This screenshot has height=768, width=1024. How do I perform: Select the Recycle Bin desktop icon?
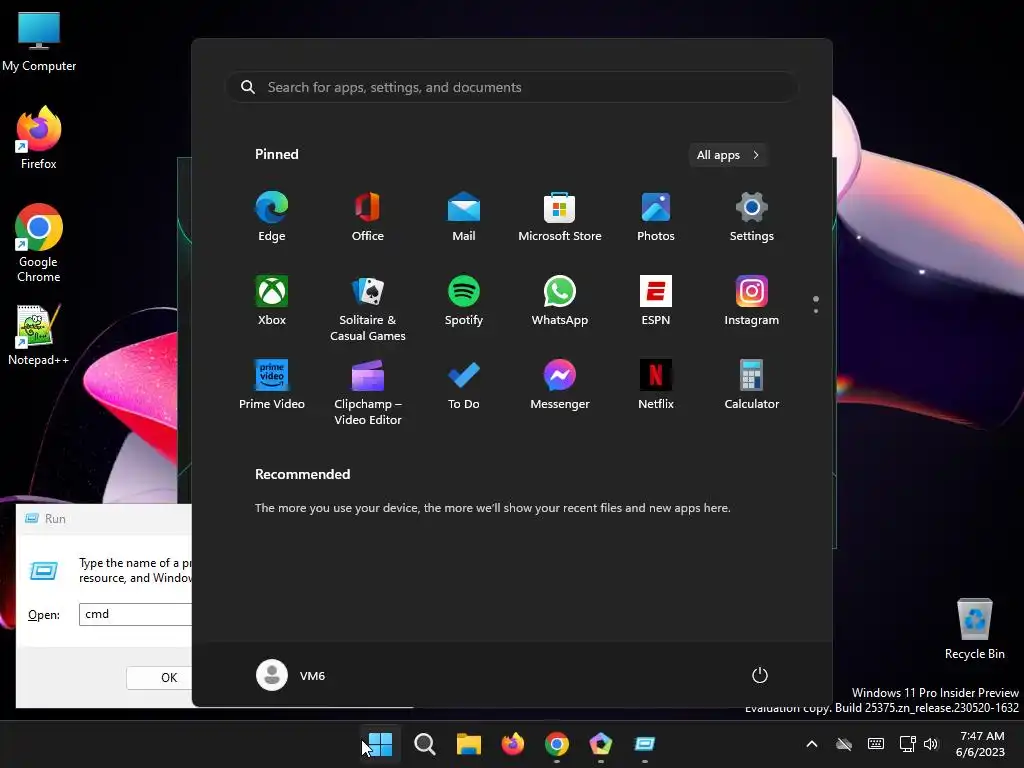[x=974, y=629]
